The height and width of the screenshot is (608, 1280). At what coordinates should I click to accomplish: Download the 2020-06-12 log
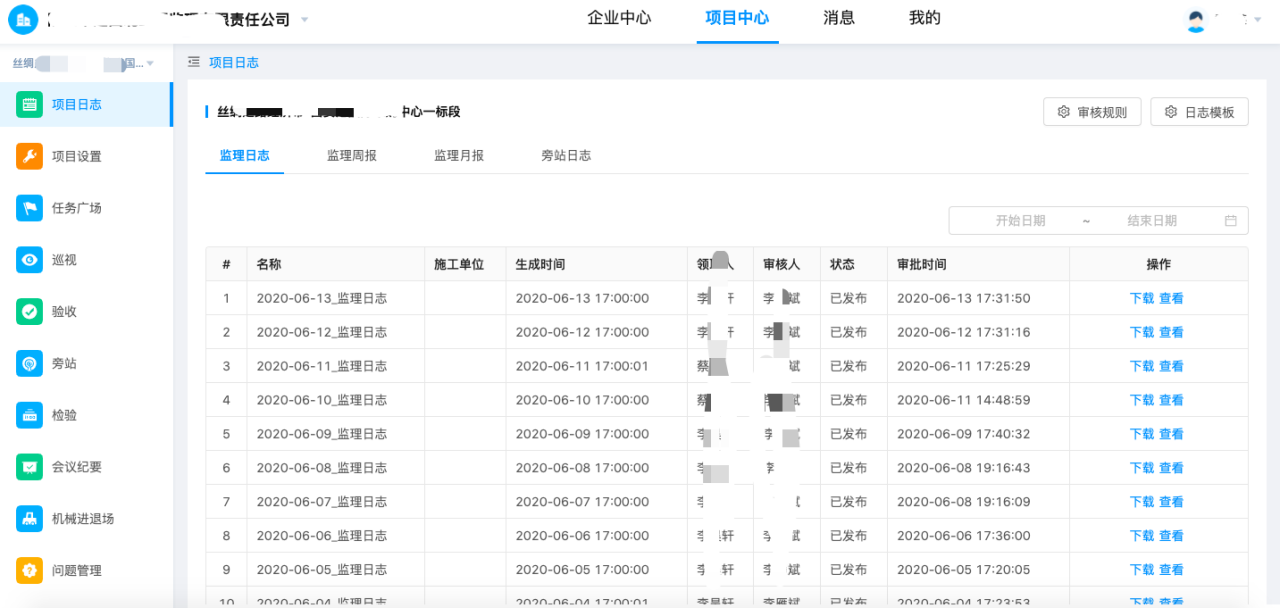coord(1142,332)
